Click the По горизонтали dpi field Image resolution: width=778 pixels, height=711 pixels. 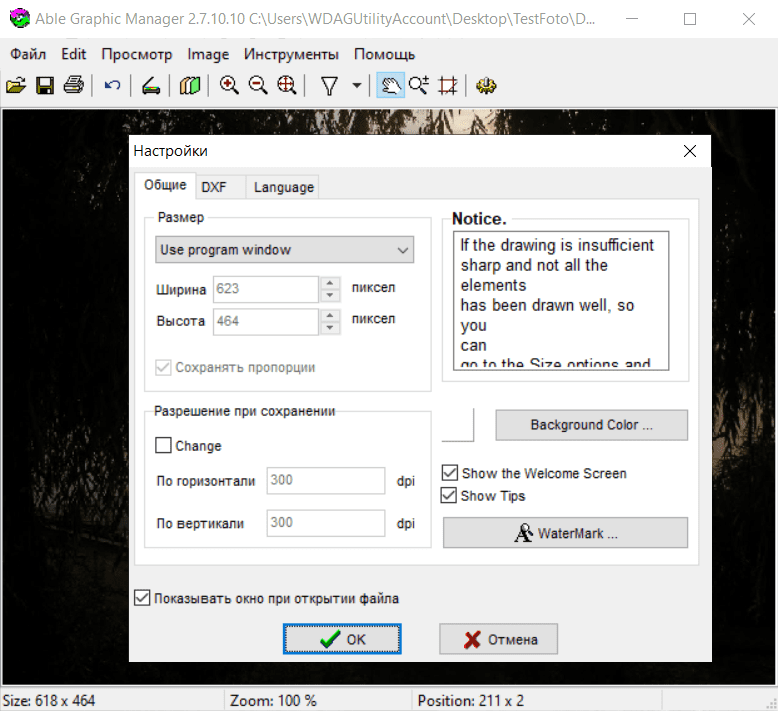pos(325,480)
